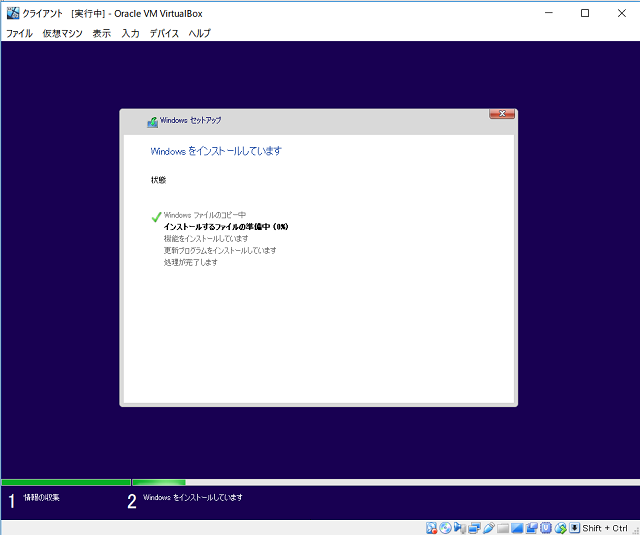Click the Shift + Ctrl host key label
The width and height of the screenshot is (640, 535).
(604, 528)
